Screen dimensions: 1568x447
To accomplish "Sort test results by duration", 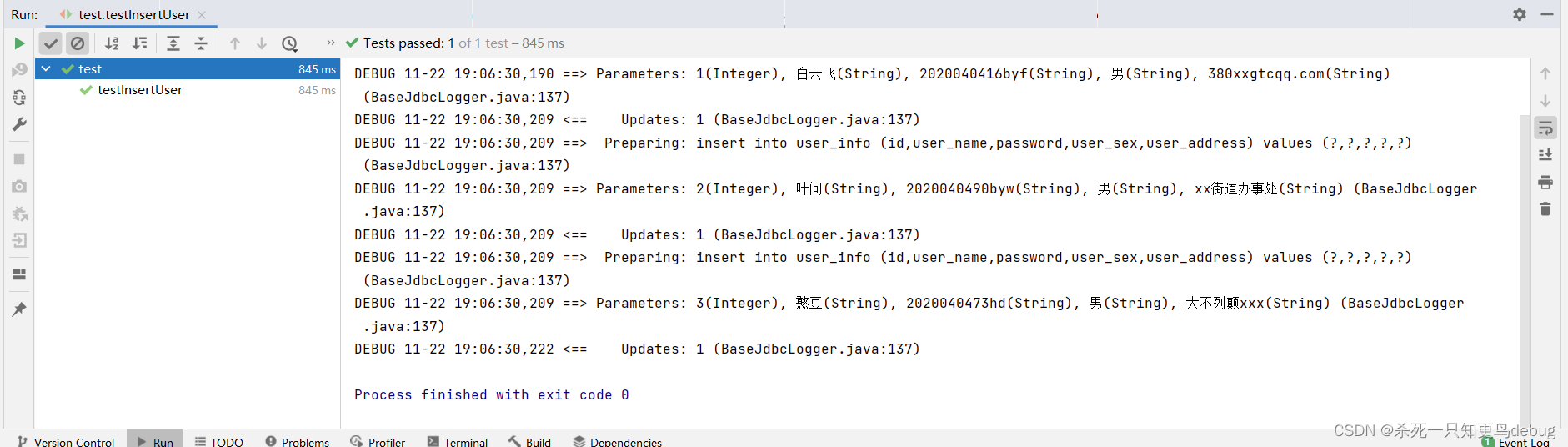I will pos(140,43).
